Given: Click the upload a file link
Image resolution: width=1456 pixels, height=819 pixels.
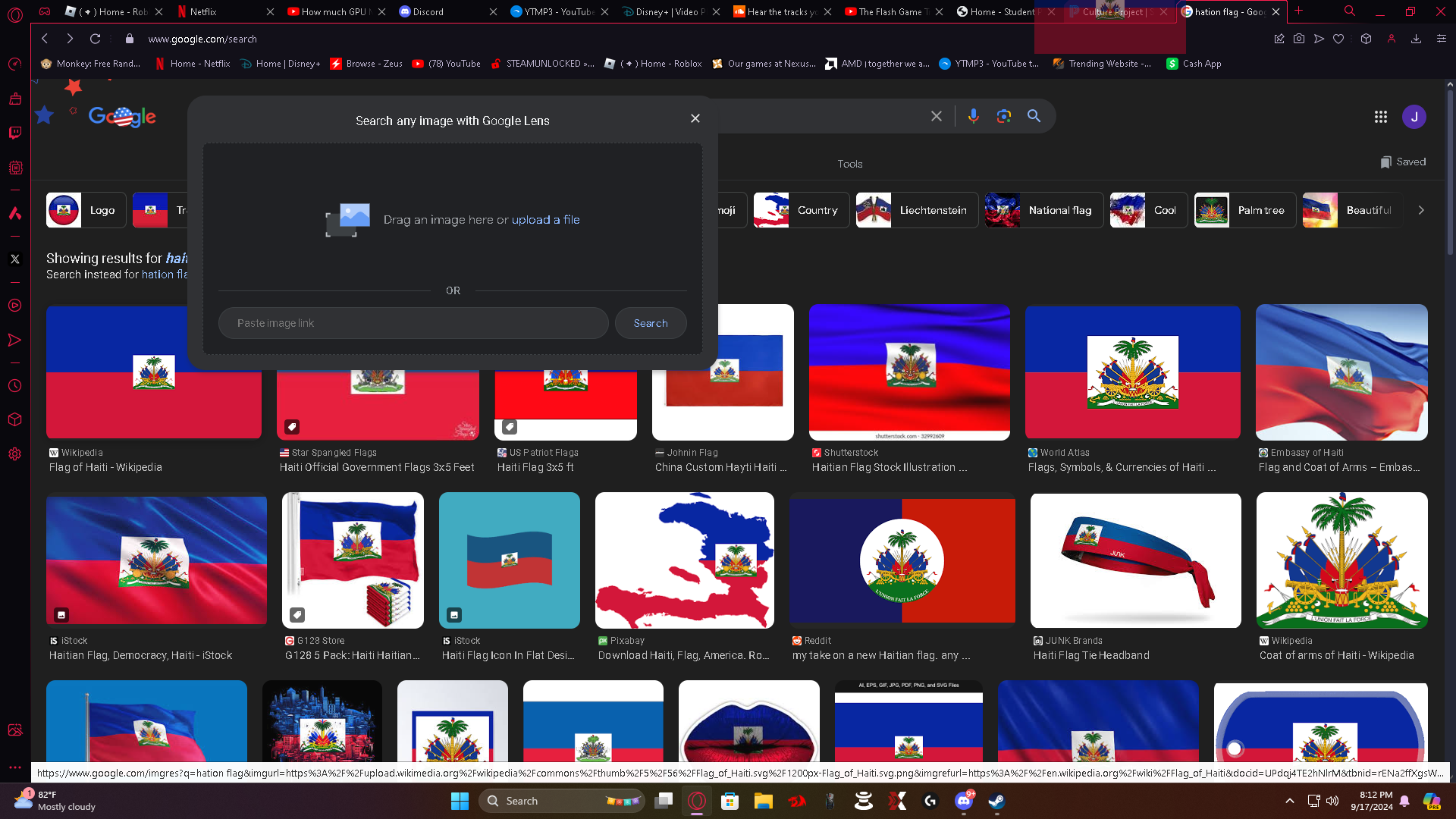Looking at the screenshot, I should click(545, 220).
